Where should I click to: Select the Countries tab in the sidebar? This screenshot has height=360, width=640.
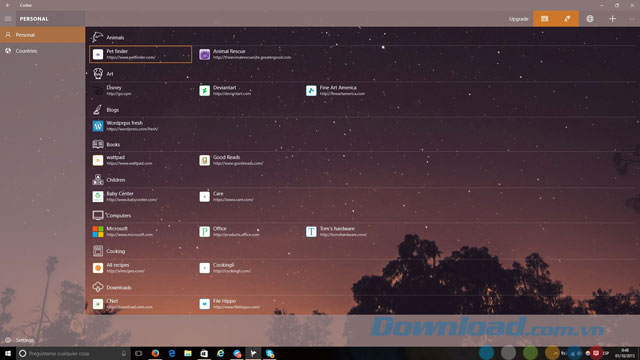click(x=42, y=51)
